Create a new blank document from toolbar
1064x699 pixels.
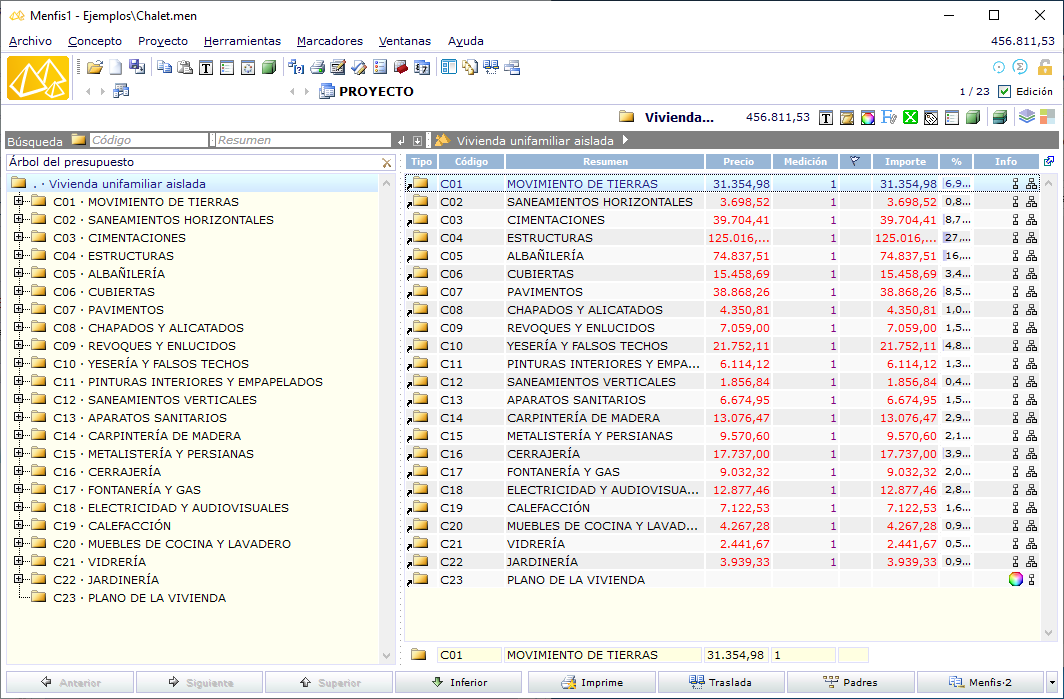(x=116, y=67)
